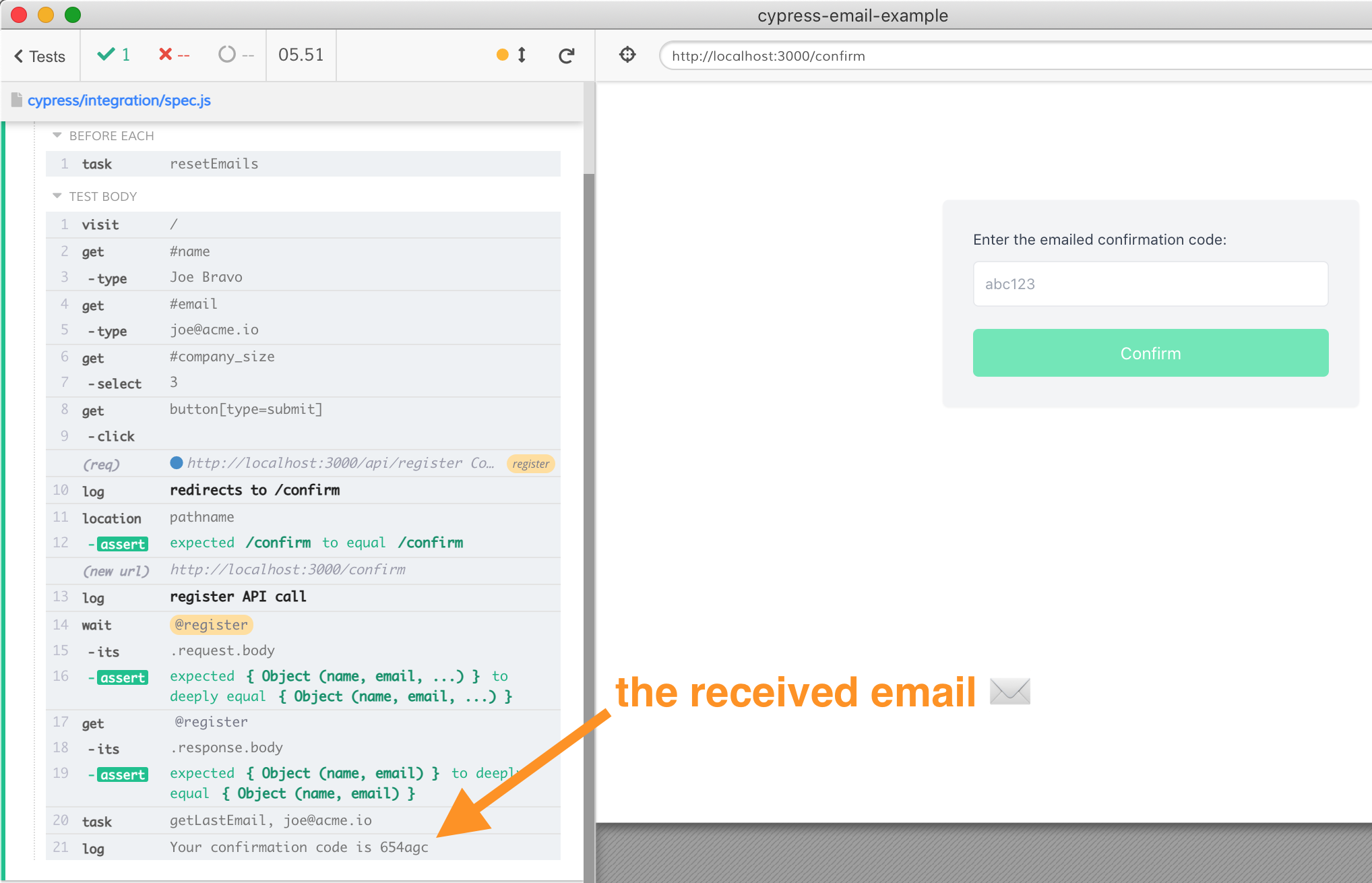Screen dimensions: 1372x883
Task: Go back to the Tests list
Action: pos(40,57)
